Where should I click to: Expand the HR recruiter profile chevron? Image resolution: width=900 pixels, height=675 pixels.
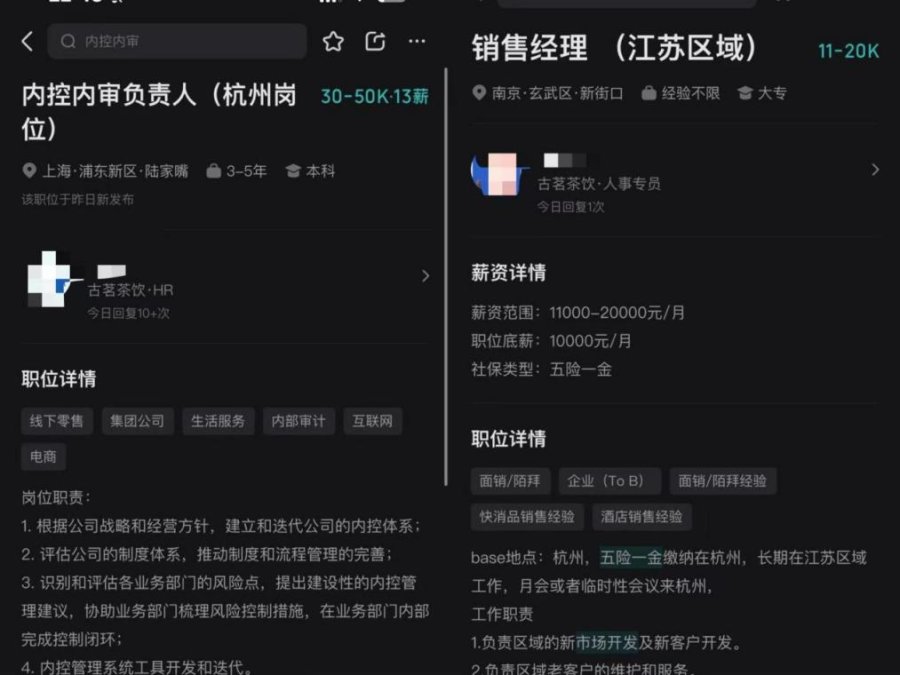point(425,276)
